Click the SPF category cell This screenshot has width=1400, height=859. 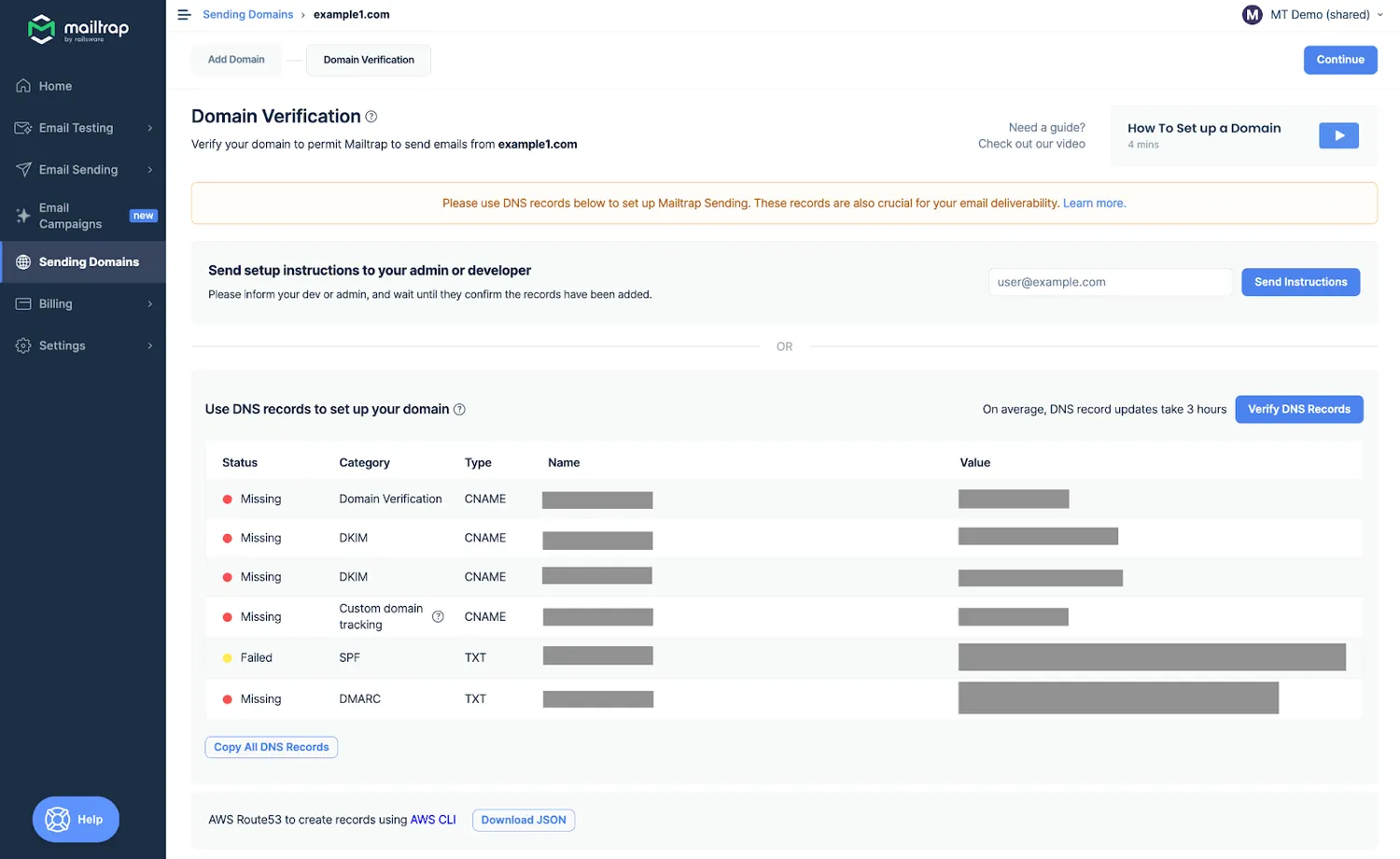pyautogui.click(x=350, y=658)
